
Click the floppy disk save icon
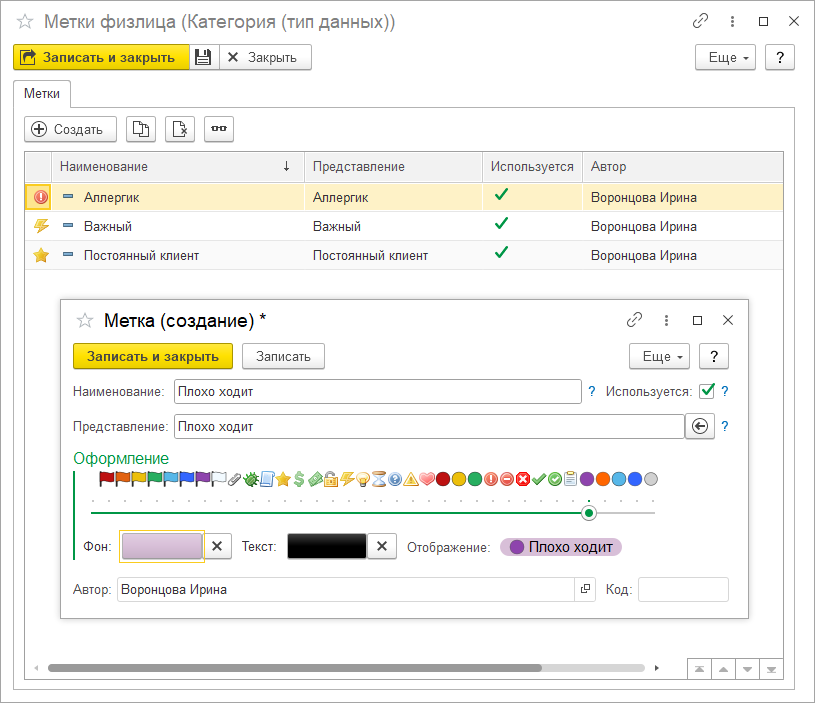click(203, 58)
